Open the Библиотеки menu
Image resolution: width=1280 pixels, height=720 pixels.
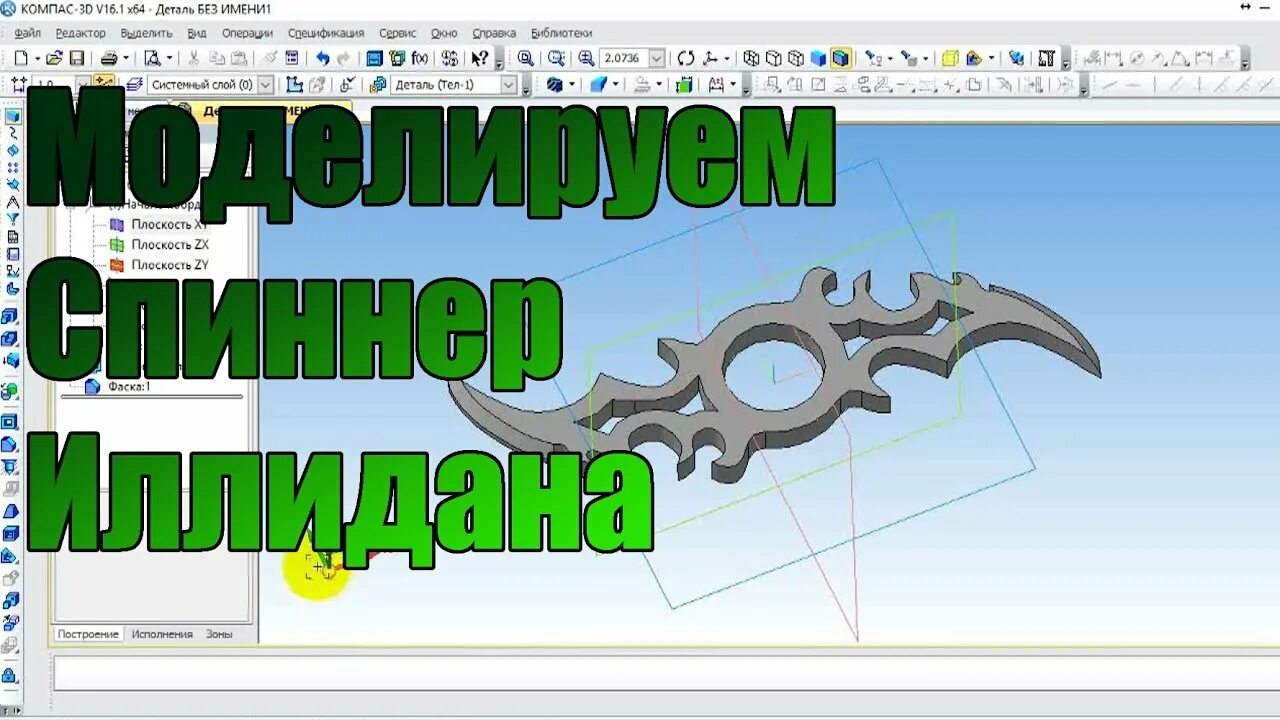pyautogui.click(x=561, y=33)
